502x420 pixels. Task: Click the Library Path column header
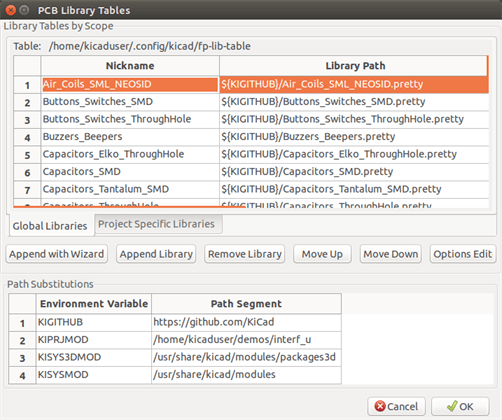click(x=354, y=66)
